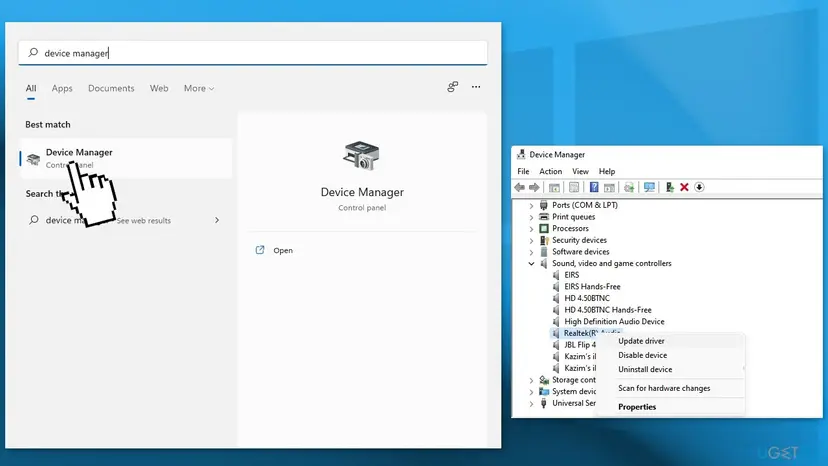Click the search feedback icon beside the three dots
The image size is (828, 466).
point(453,87)
